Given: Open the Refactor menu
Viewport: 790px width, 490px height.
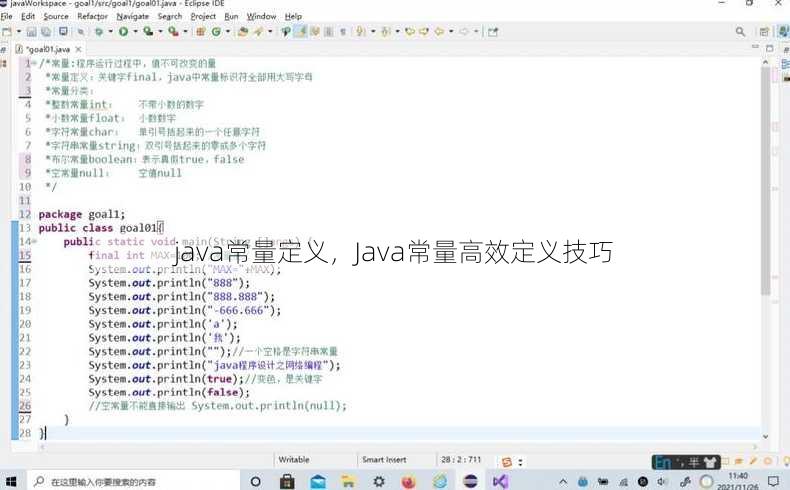Looking at the screenshot, I should (93, 16).
